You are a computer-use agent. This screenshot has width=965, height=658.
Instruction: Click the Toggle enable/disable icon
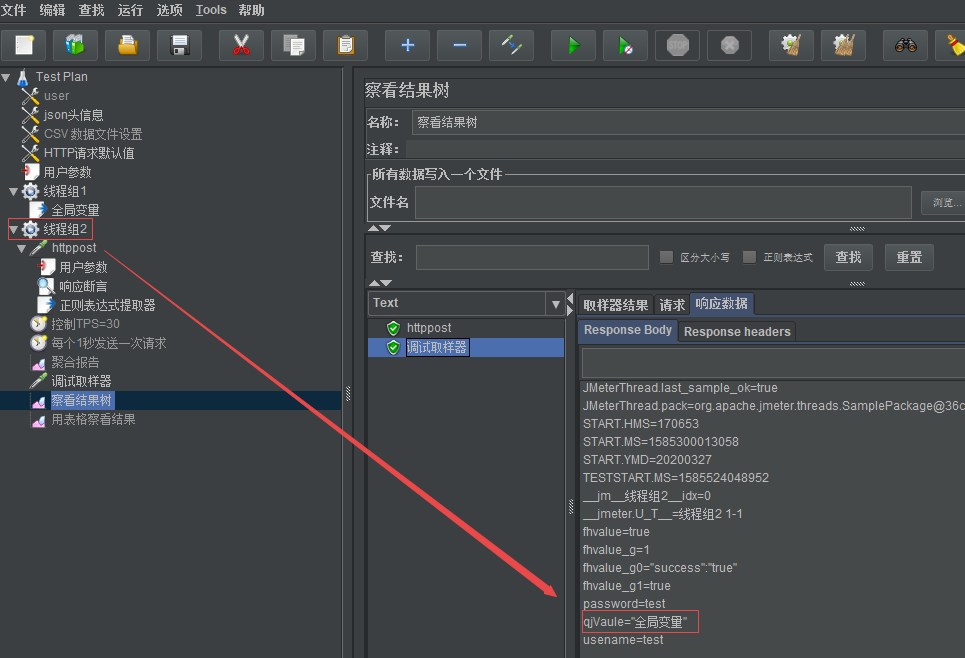(511, 45)
